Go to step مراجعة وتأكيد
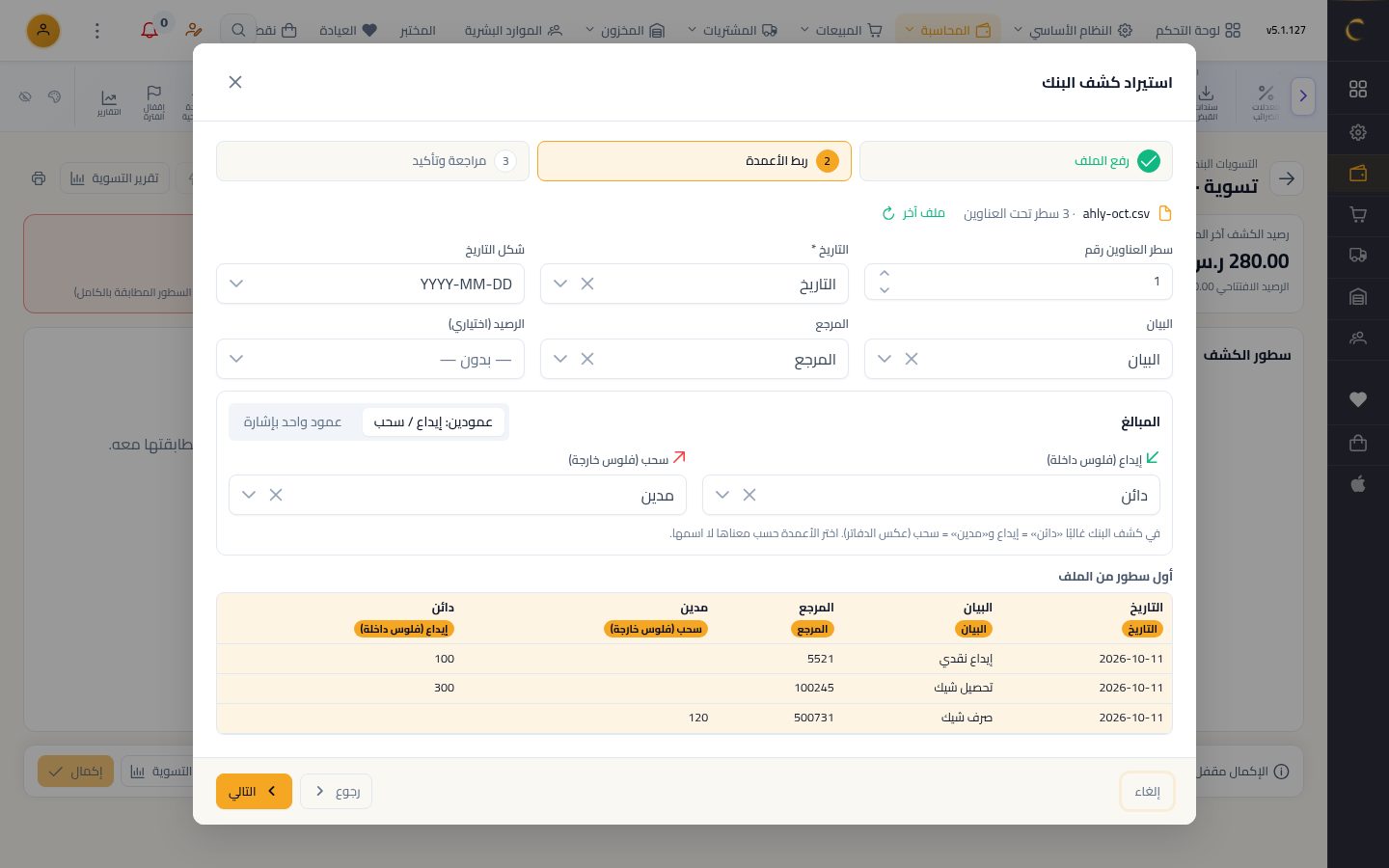This screenshot has width=1389, height=868. 372,161
